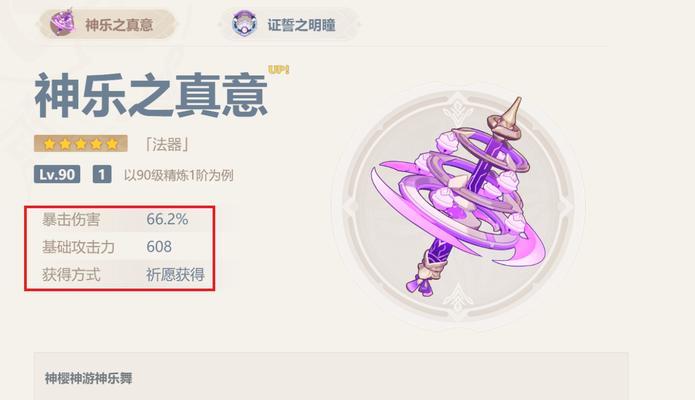695x400 pixels.
Task: Click the large 神乐之真意 title heading
Action: pyautogui.click(x=152, y=96)
